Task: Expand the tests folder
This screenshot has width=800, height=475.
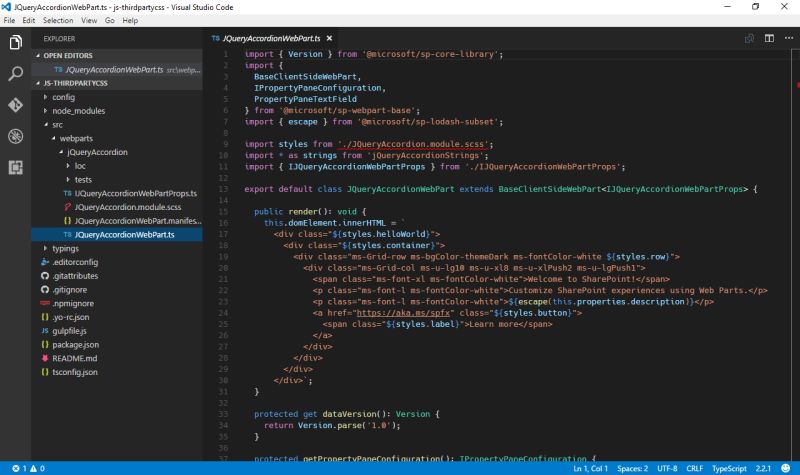Action: coord(117,180)
